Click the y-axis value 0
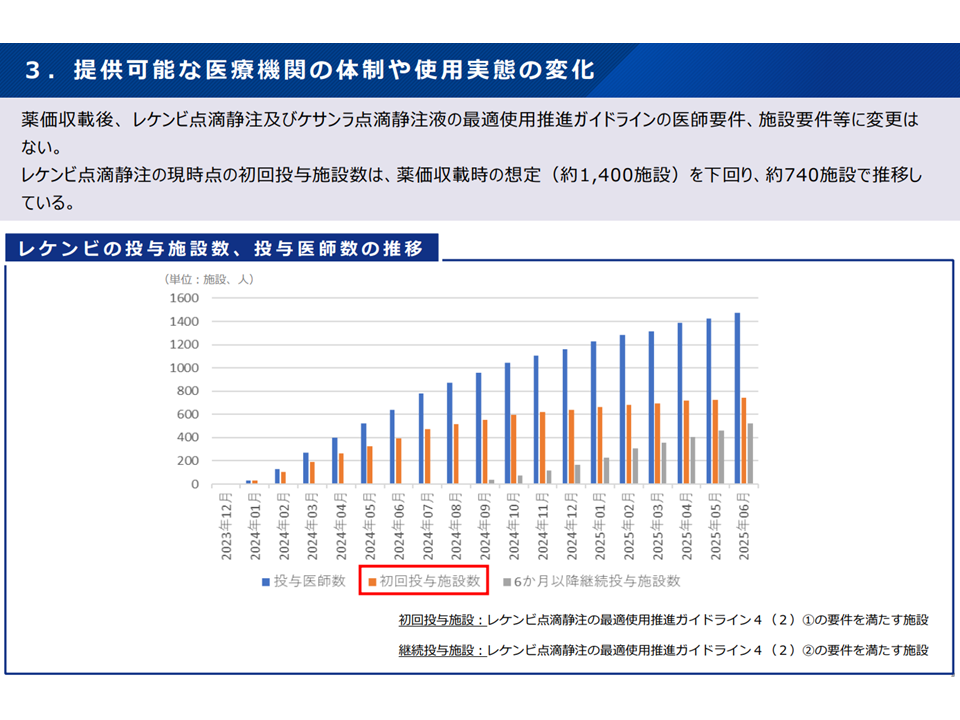960x720 pixels. pos(195,484)
